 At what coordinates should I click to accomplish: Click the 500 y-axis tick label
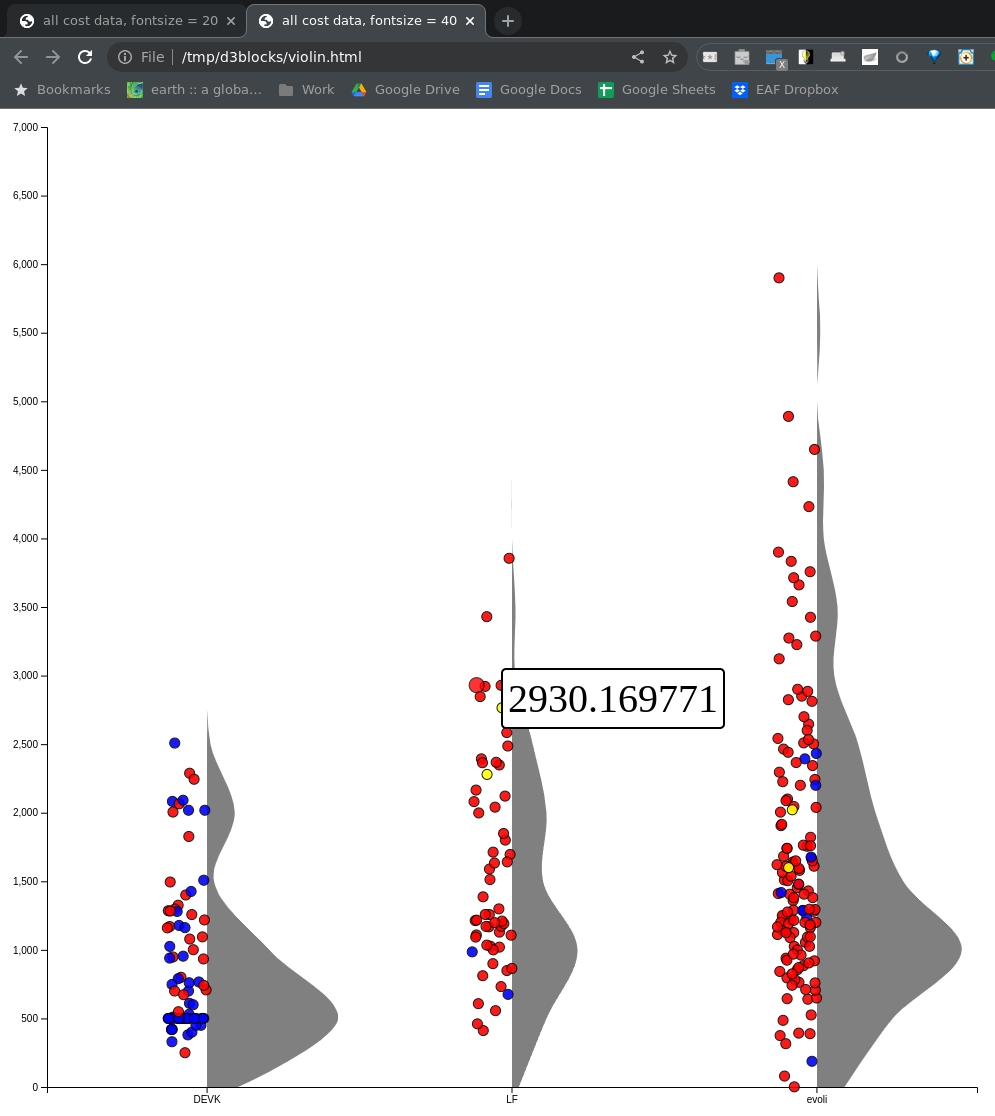(29, 1018)
